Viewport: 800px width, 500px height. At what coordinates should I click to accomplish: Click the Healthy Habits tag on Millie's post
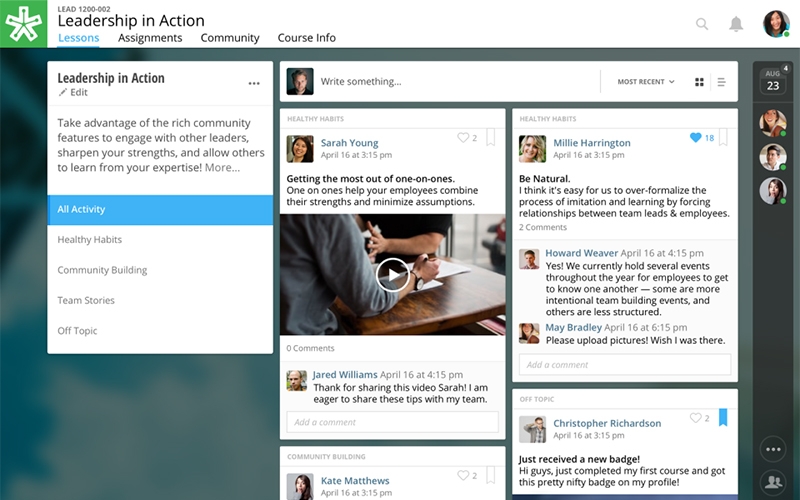[x=548, y=119]
